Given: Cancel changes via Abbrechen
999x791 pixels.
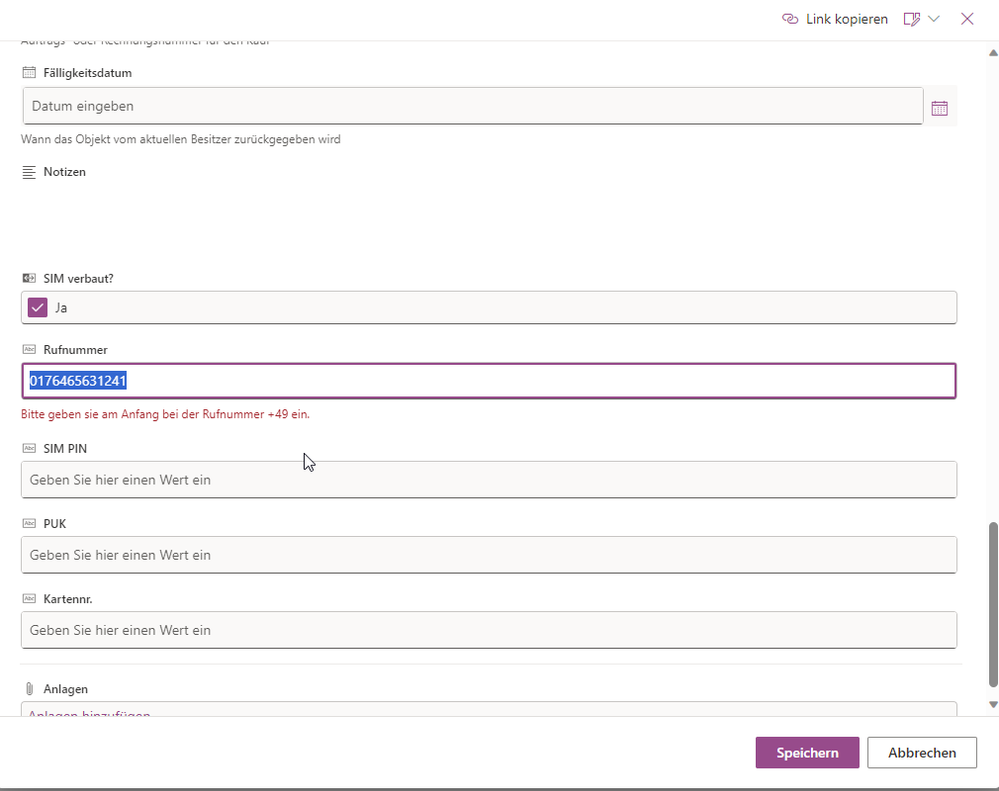Looking at the screenshot, I should [x=921, y=752].
